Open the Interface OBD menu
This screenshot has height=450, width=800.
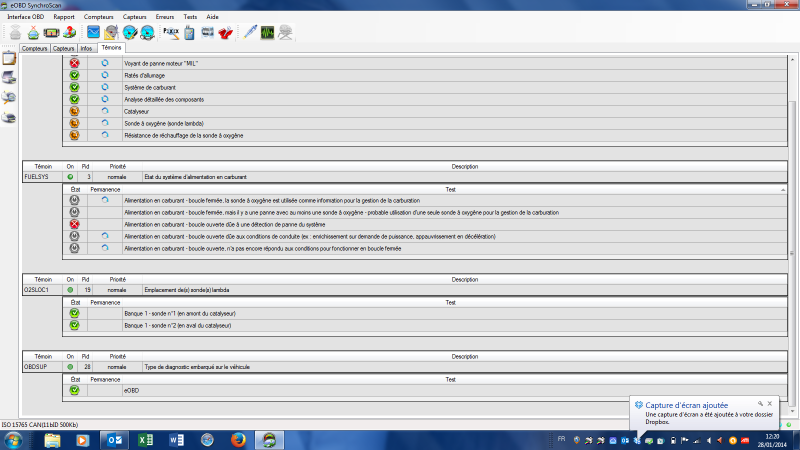[x=26, y=18]
